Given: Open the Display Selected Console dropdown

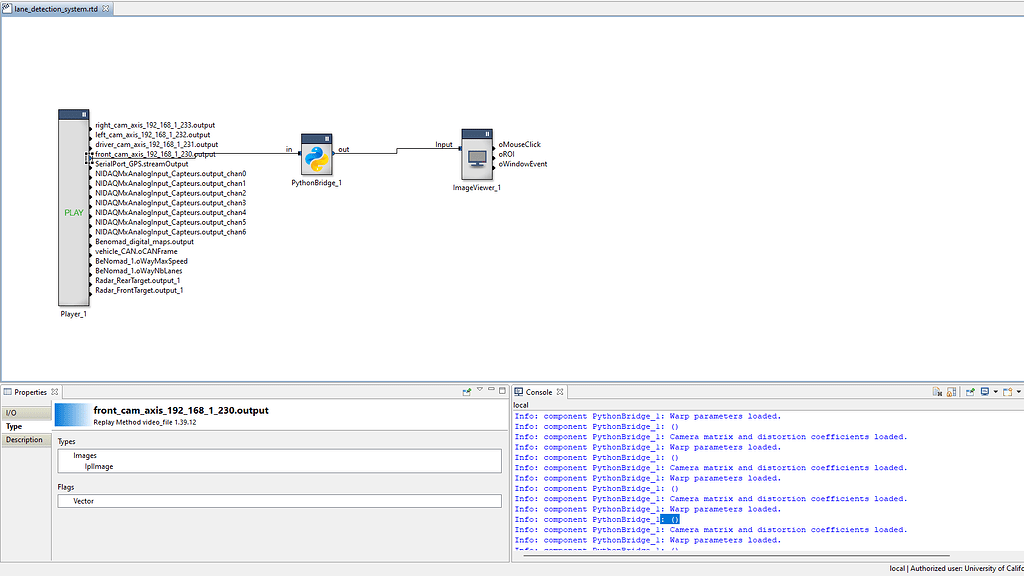Looking at the screenshot, I should (x=996, y=391).
